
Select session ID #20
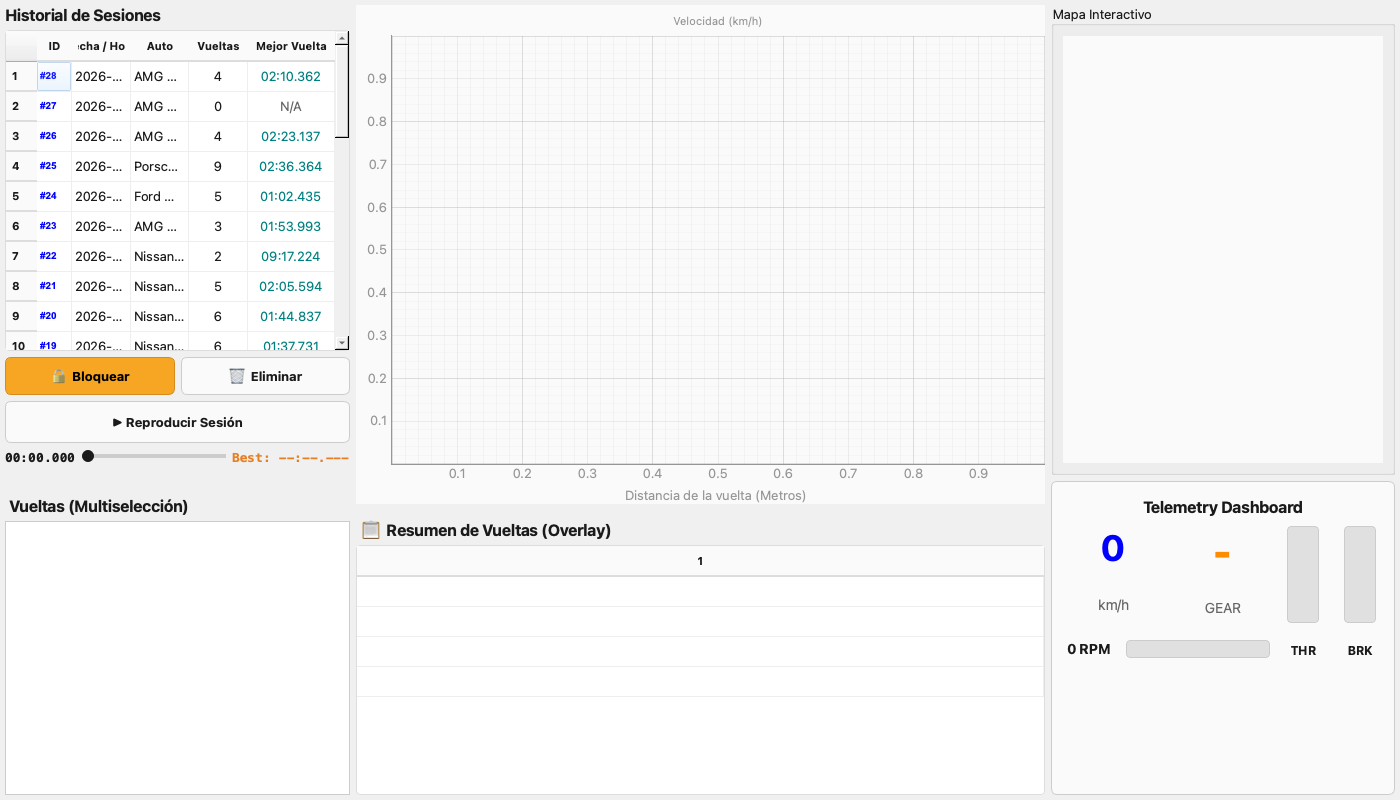pyautogui.click(x=54, y=316)
